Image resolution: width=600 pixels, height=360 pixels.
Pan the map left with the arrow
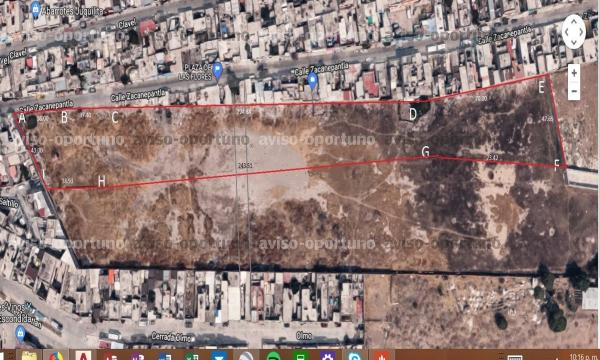566,32
